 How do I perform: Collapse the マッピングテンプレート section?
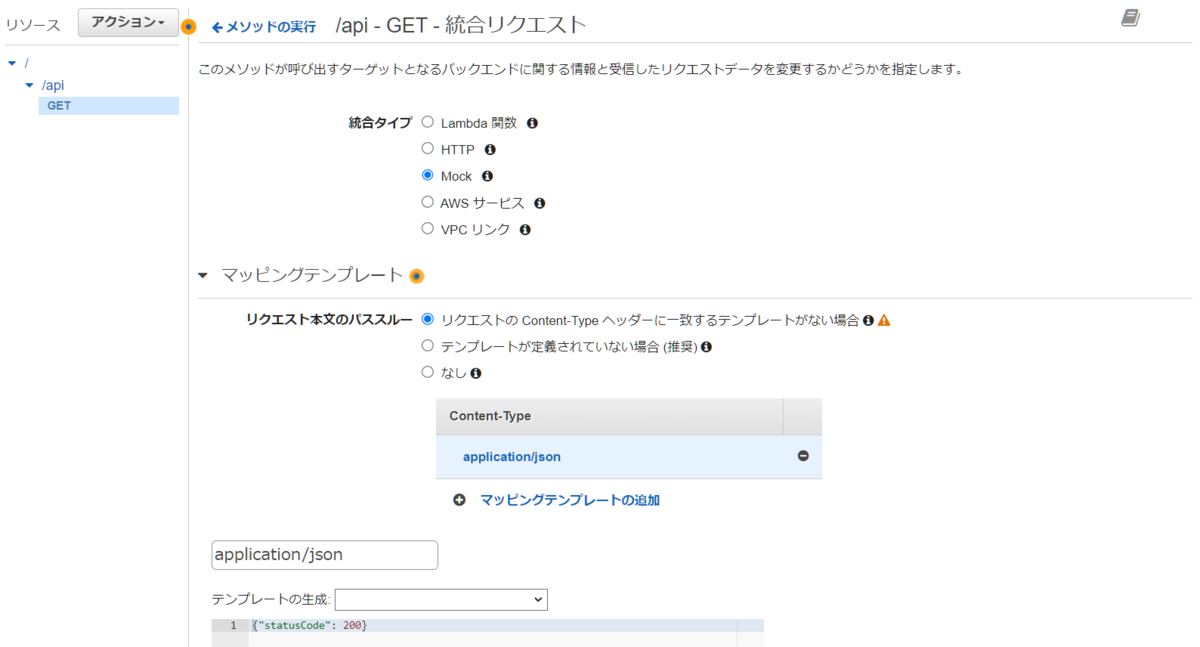coord(205,274)
